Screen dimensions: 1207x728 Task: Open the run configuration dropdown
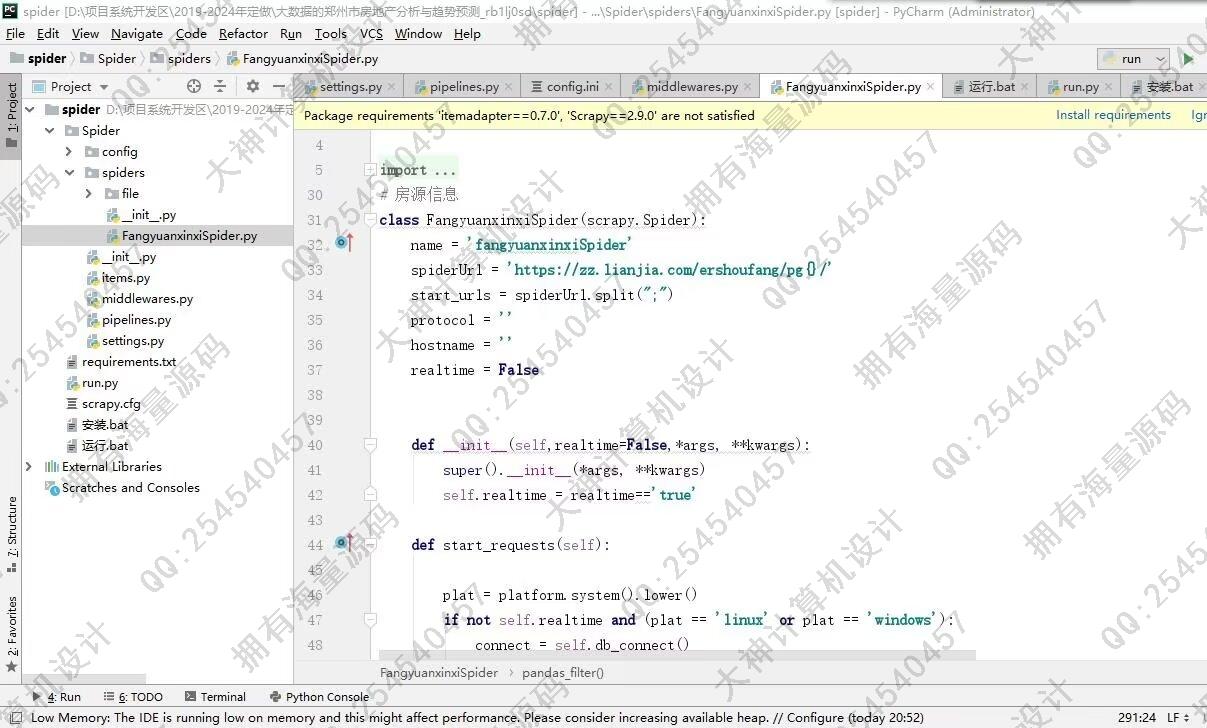pos(1133,59)
